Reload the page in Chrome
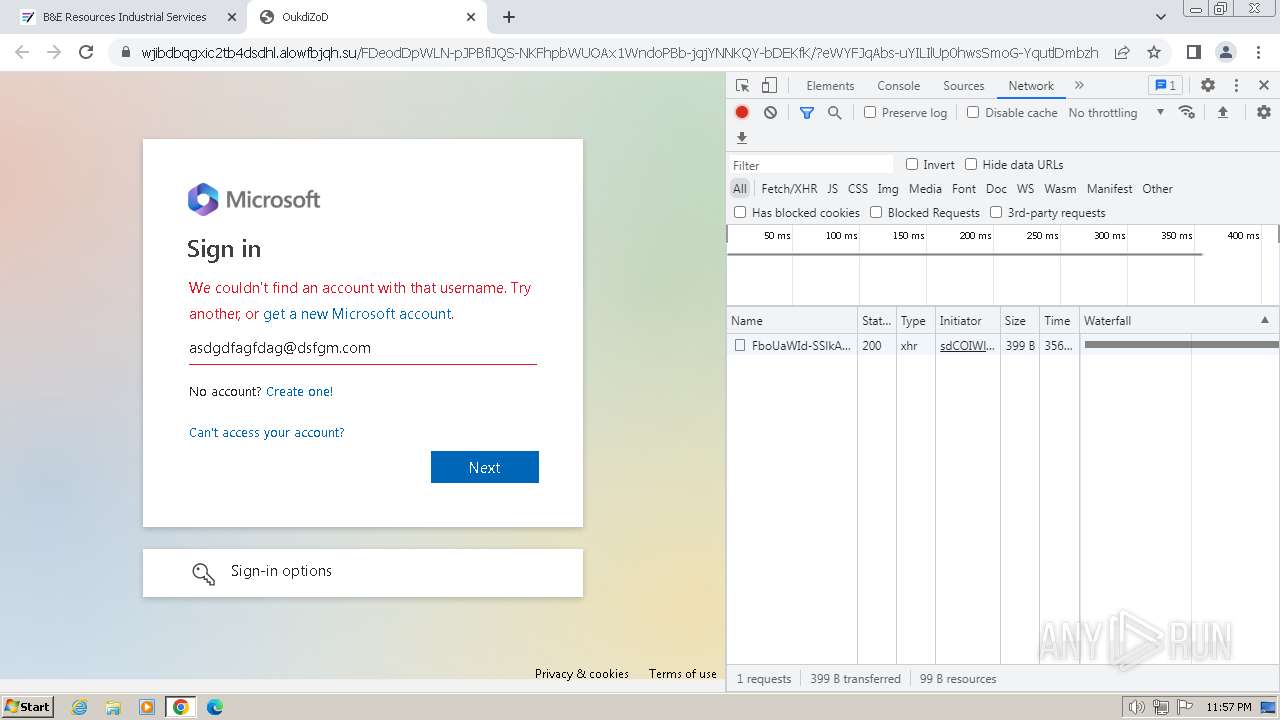Screen dimensions: 1280x720 (x=86, y=52)
